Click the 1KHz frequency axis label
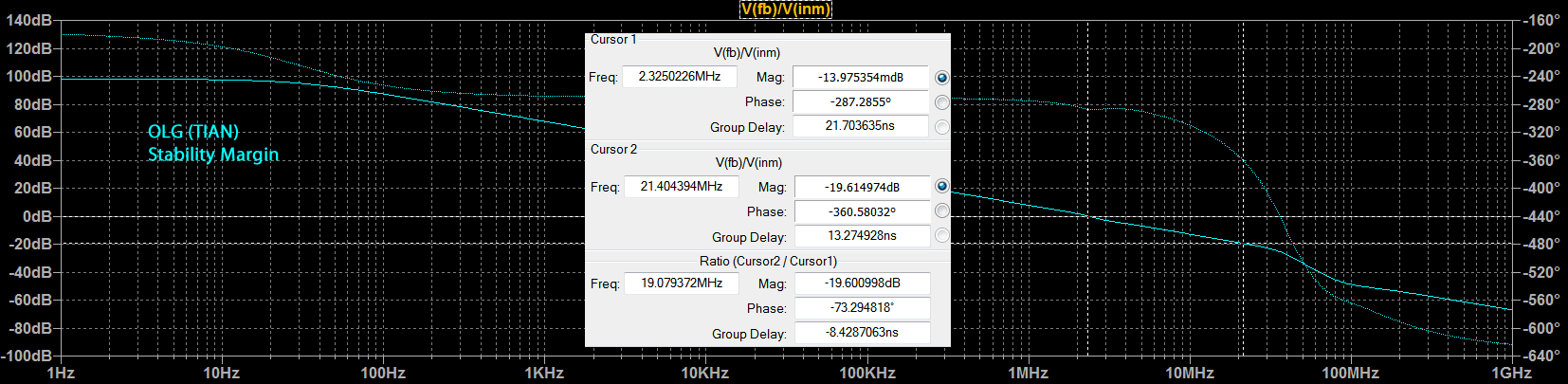1568x384 pixels. [544, 374]
